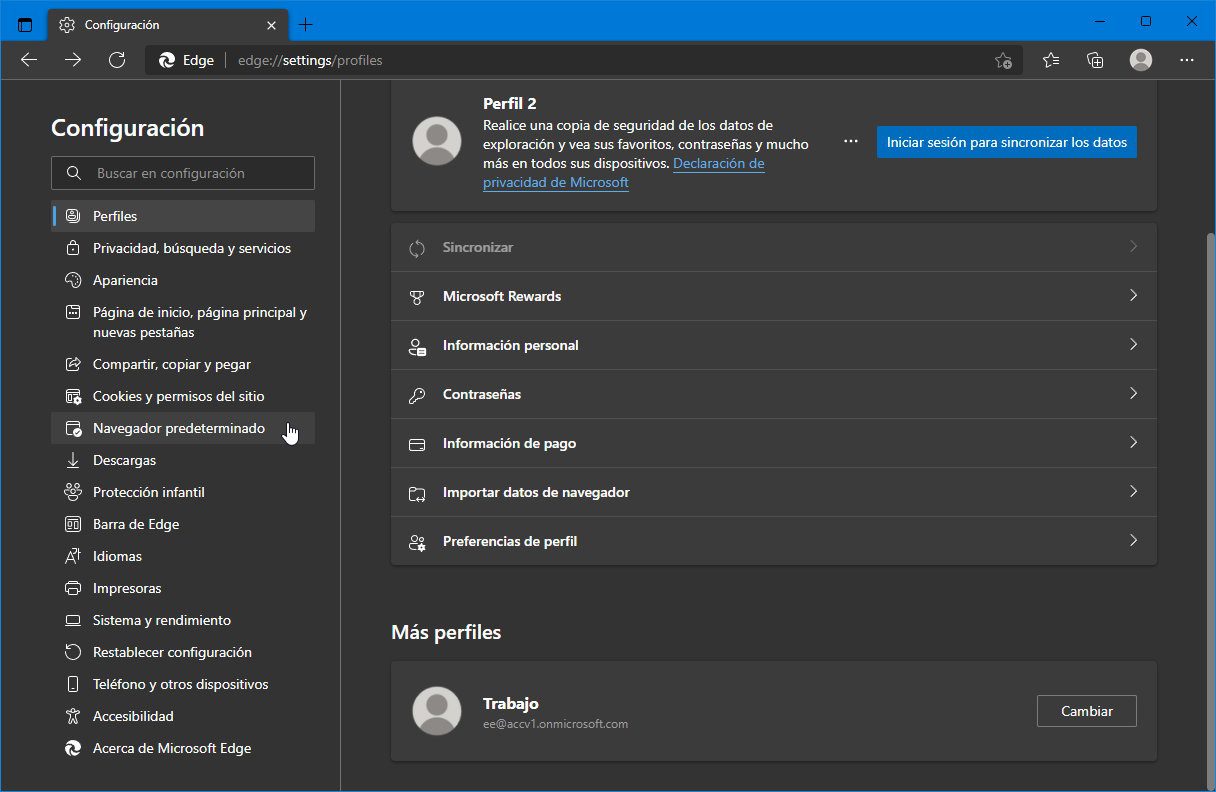Open Acerca de Microsoft Edge page
Viewport: 1216px width, 792px height.
click(x=183, y=748)
